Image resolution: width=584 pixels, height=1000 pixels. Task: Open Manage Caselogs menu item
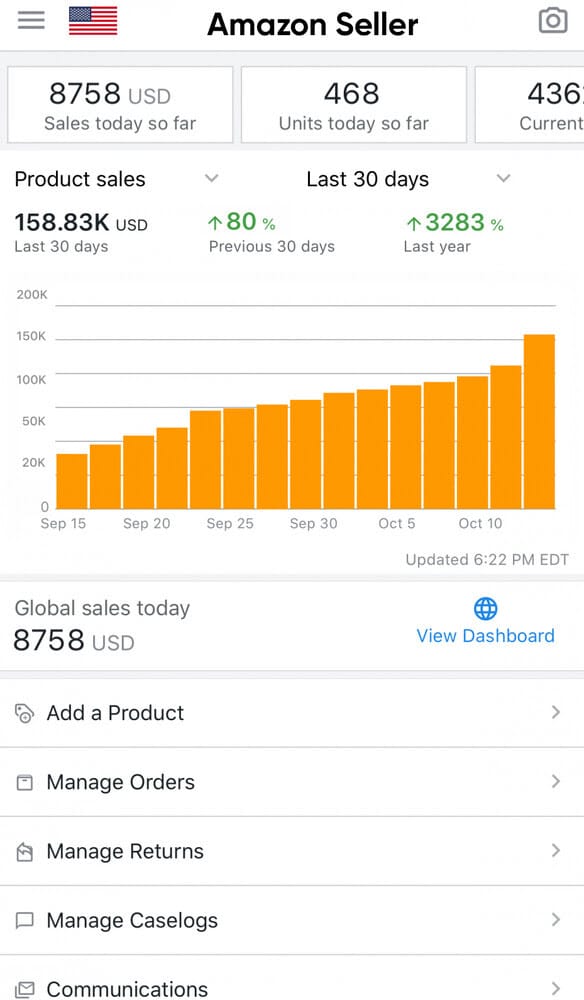coord(292,920)
